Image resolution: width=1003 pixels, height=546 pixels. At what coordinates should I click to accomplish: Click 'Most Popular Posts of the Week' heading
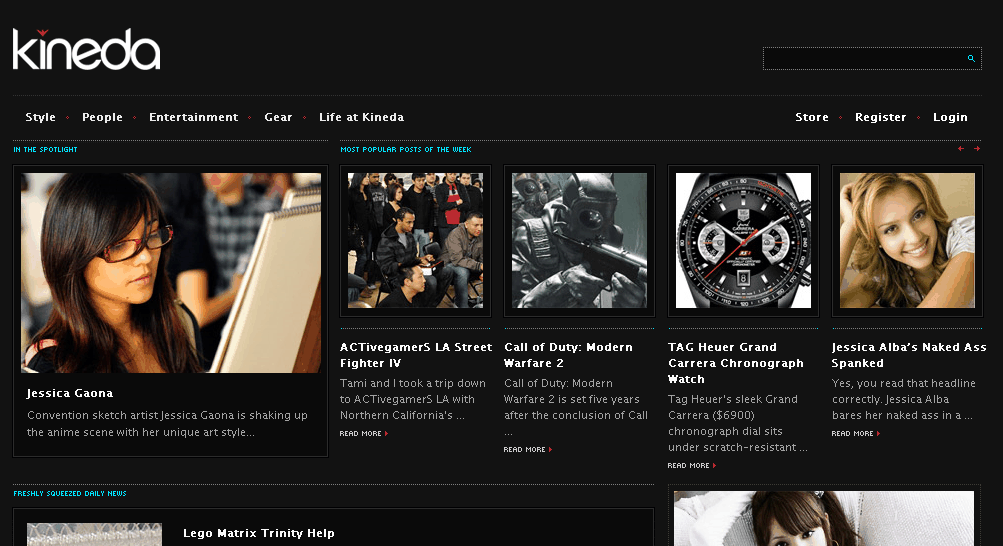click(x=406, y=150)
